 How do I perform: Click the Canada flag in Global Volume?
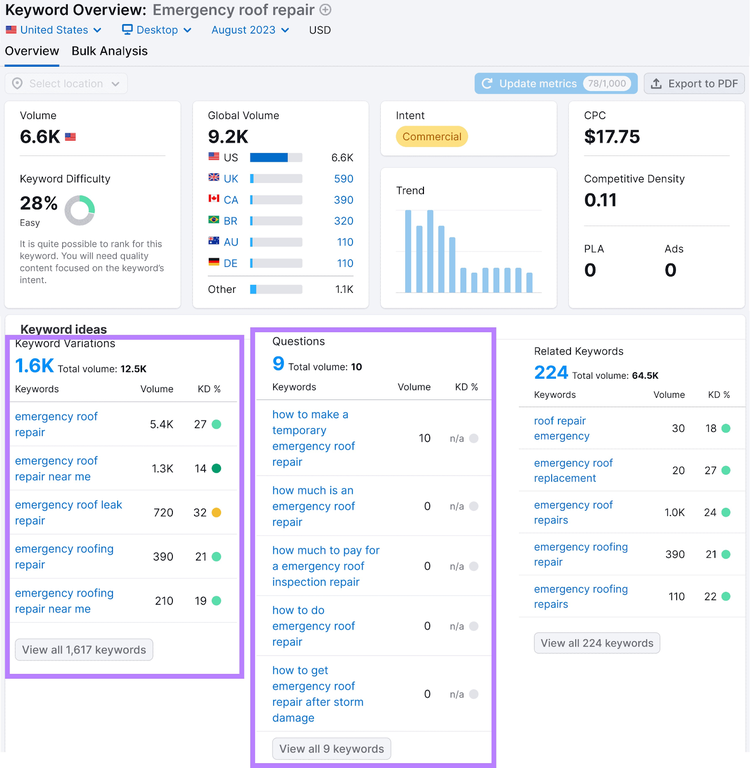click(214, 198)
